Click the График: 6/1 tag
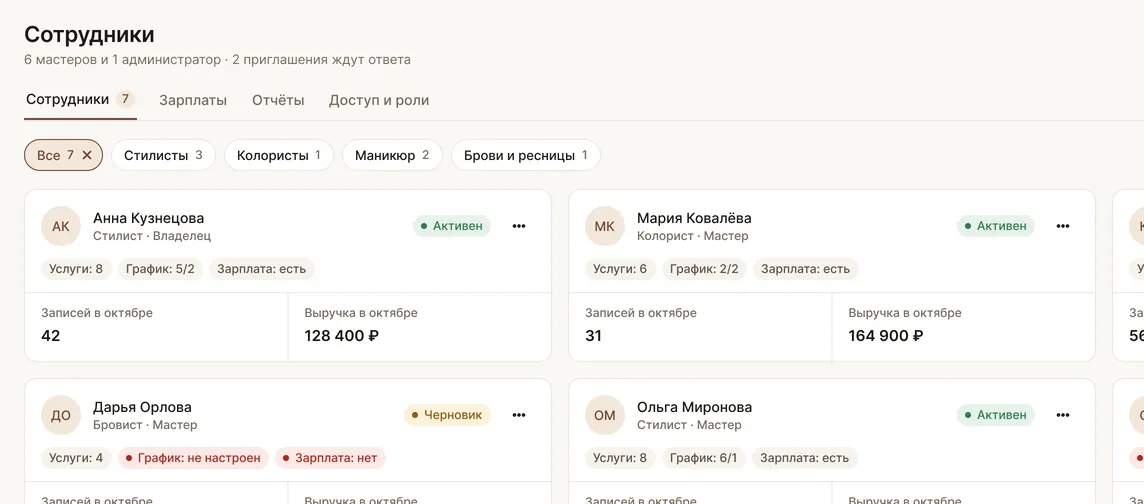The image size is (1144, 504). point(704,458)
